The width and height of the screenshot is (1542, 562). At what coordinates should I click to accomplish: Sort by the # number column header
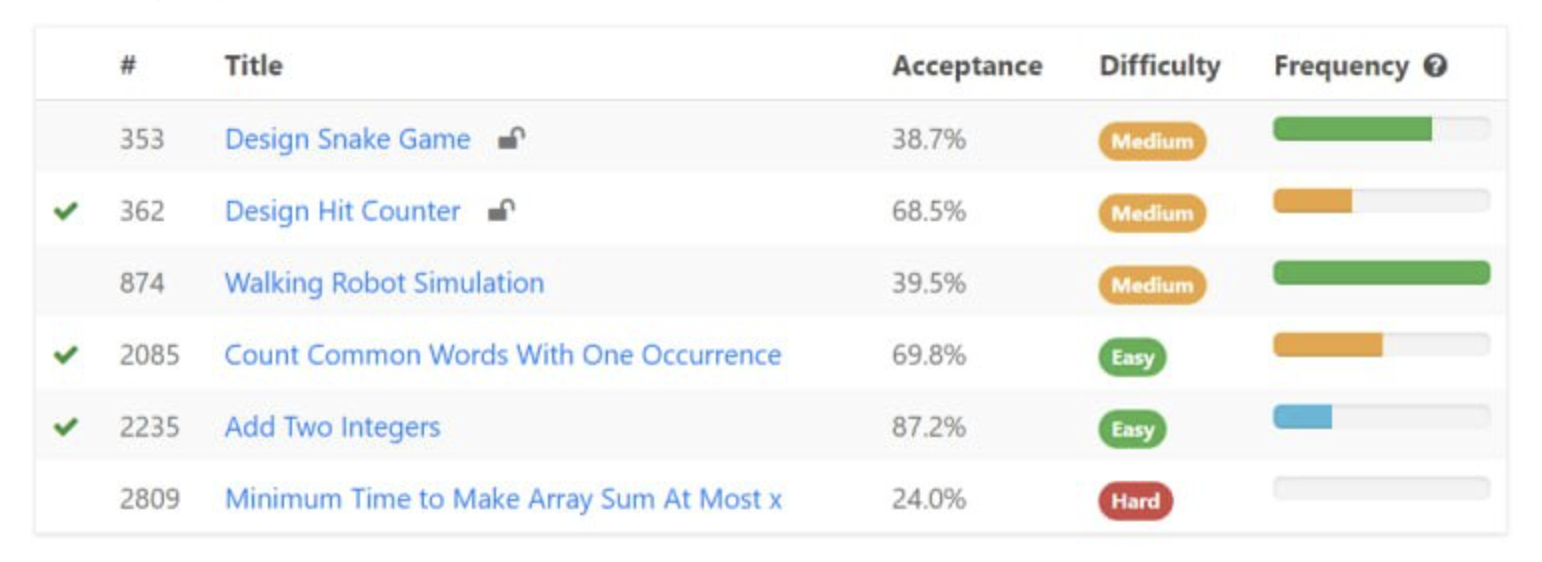(x=127, y=66)
